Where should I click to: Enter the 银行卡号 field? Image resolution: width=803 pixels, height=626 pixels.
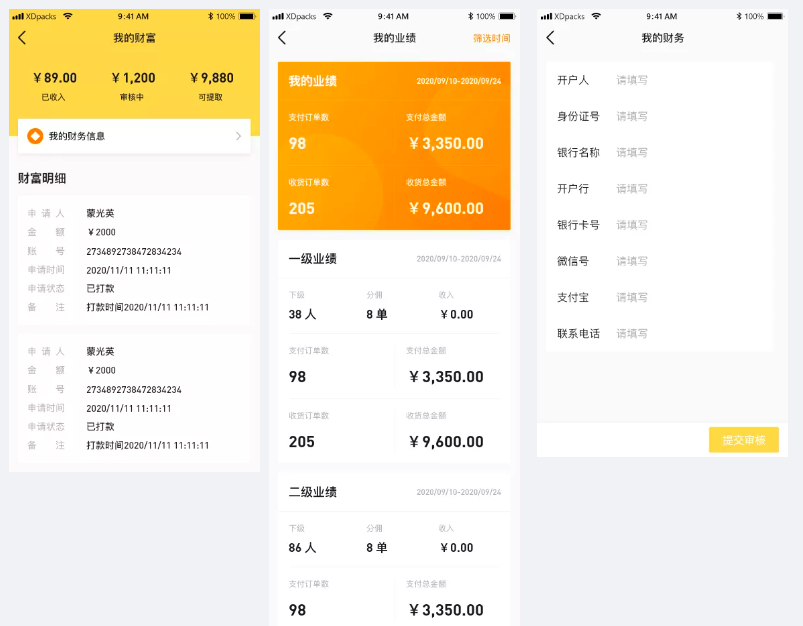pyautogui.click(x=690, y=225)
